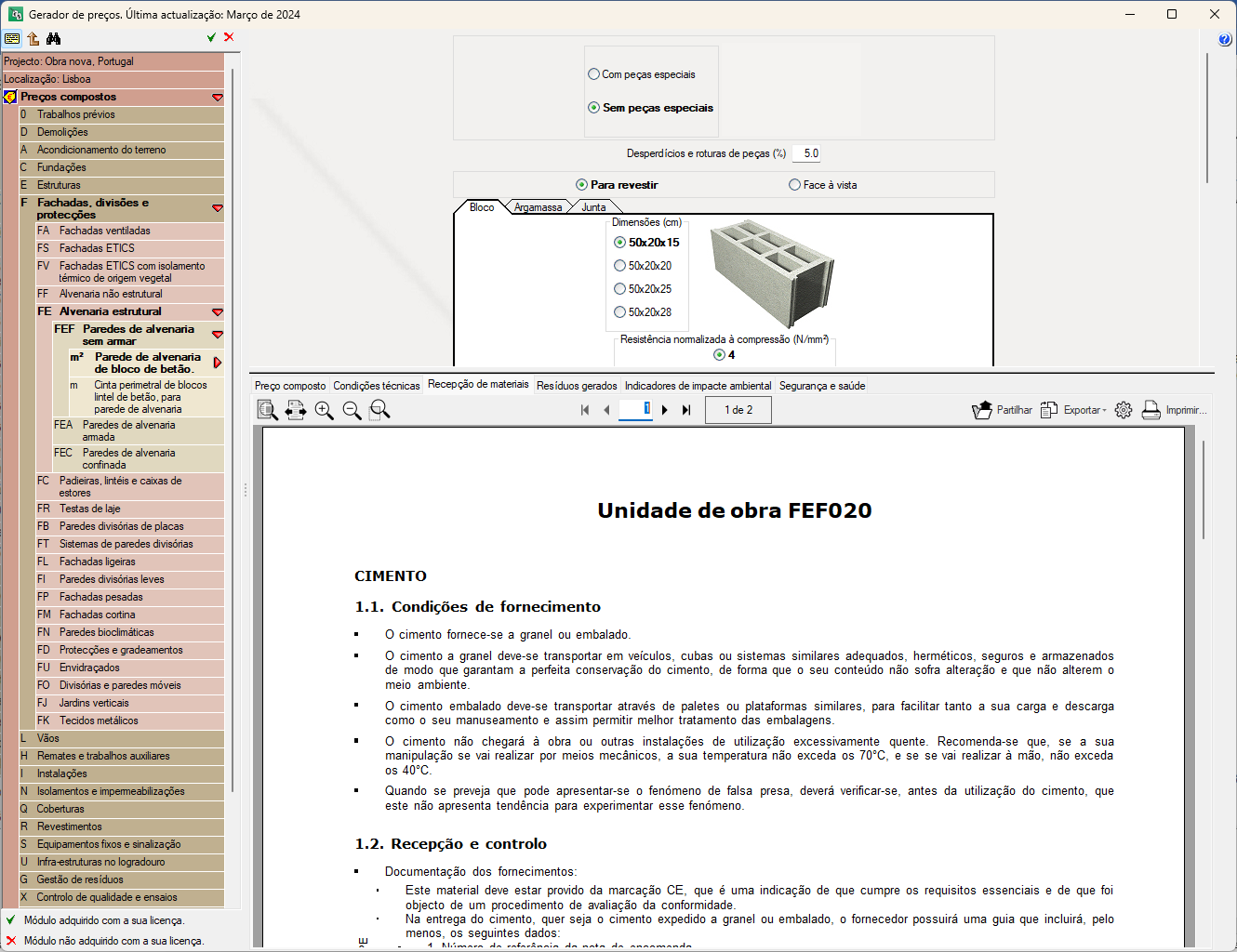Cancel with the red X icon
The width and height of the screenshot is (1237, 952).
coord(229,37)
